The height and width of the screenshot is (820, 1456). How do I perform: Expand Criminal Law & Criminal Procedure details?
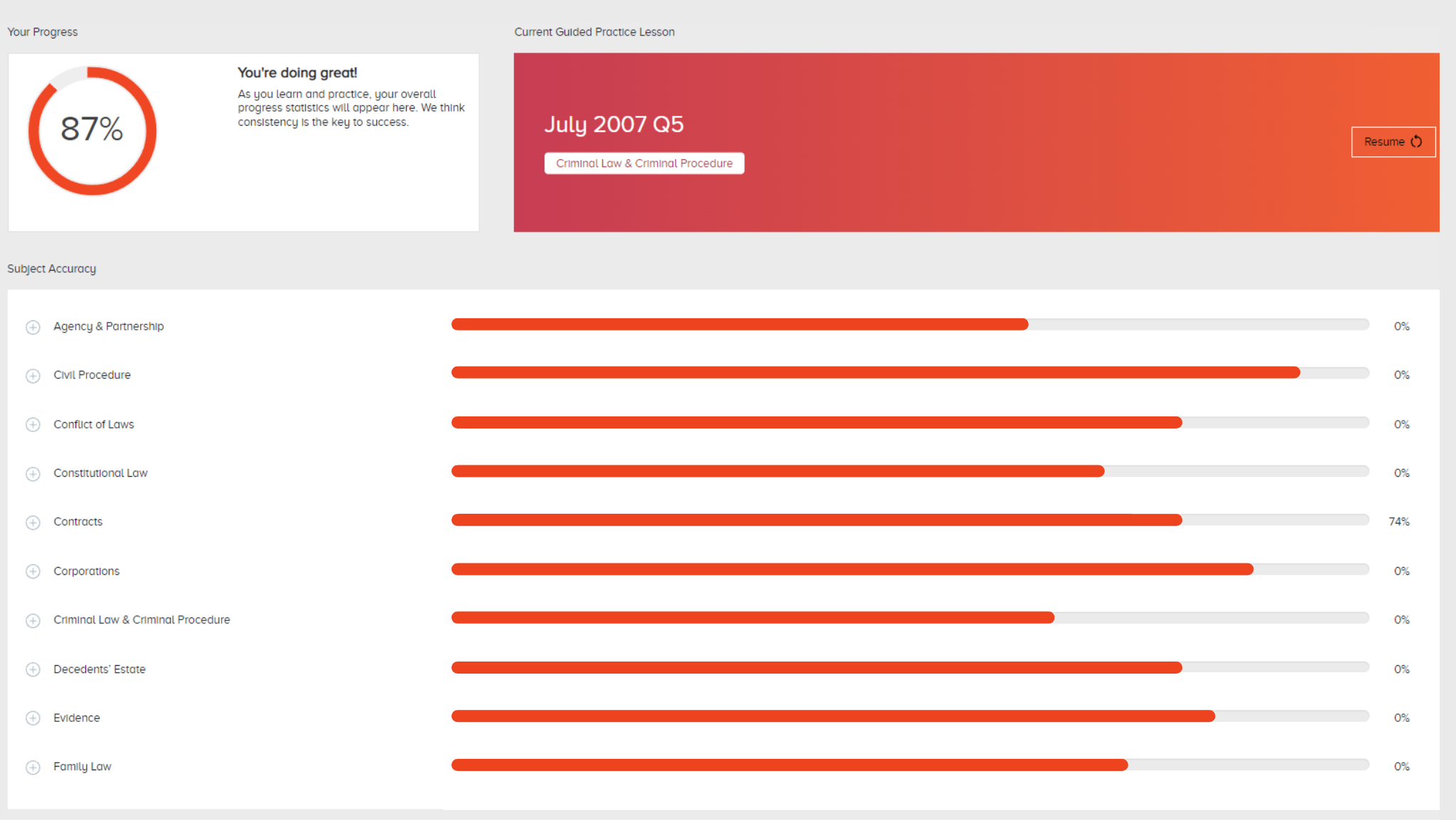[33, 620]
